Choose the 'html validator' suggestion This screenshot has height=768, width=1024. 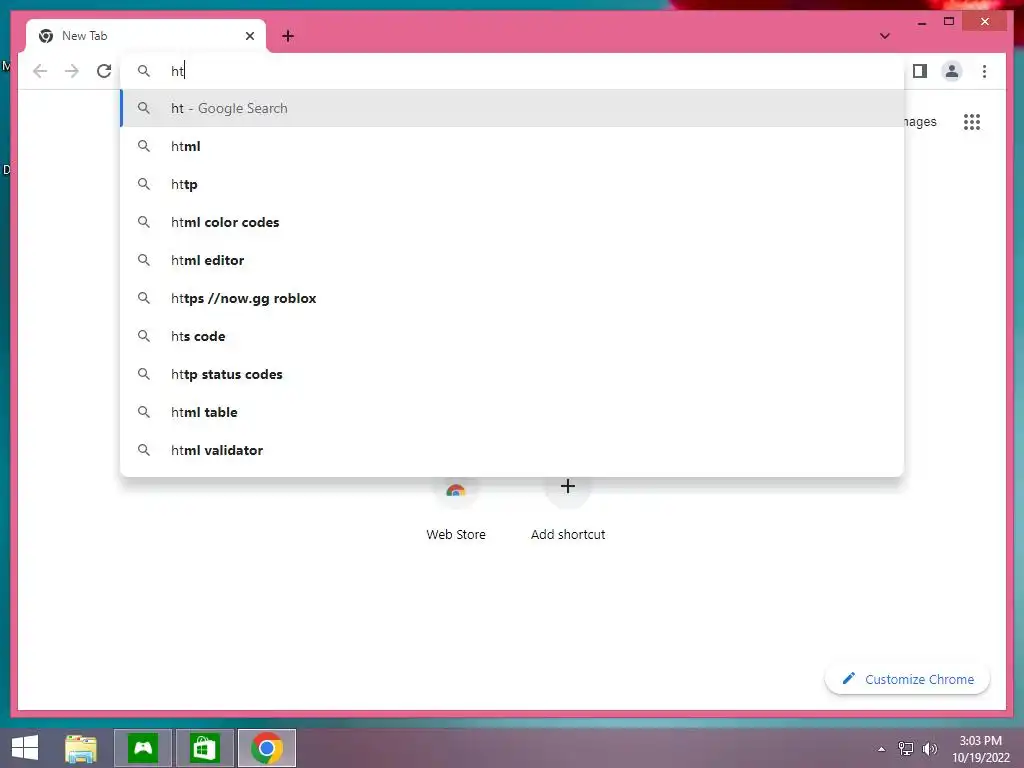point(513,450)
